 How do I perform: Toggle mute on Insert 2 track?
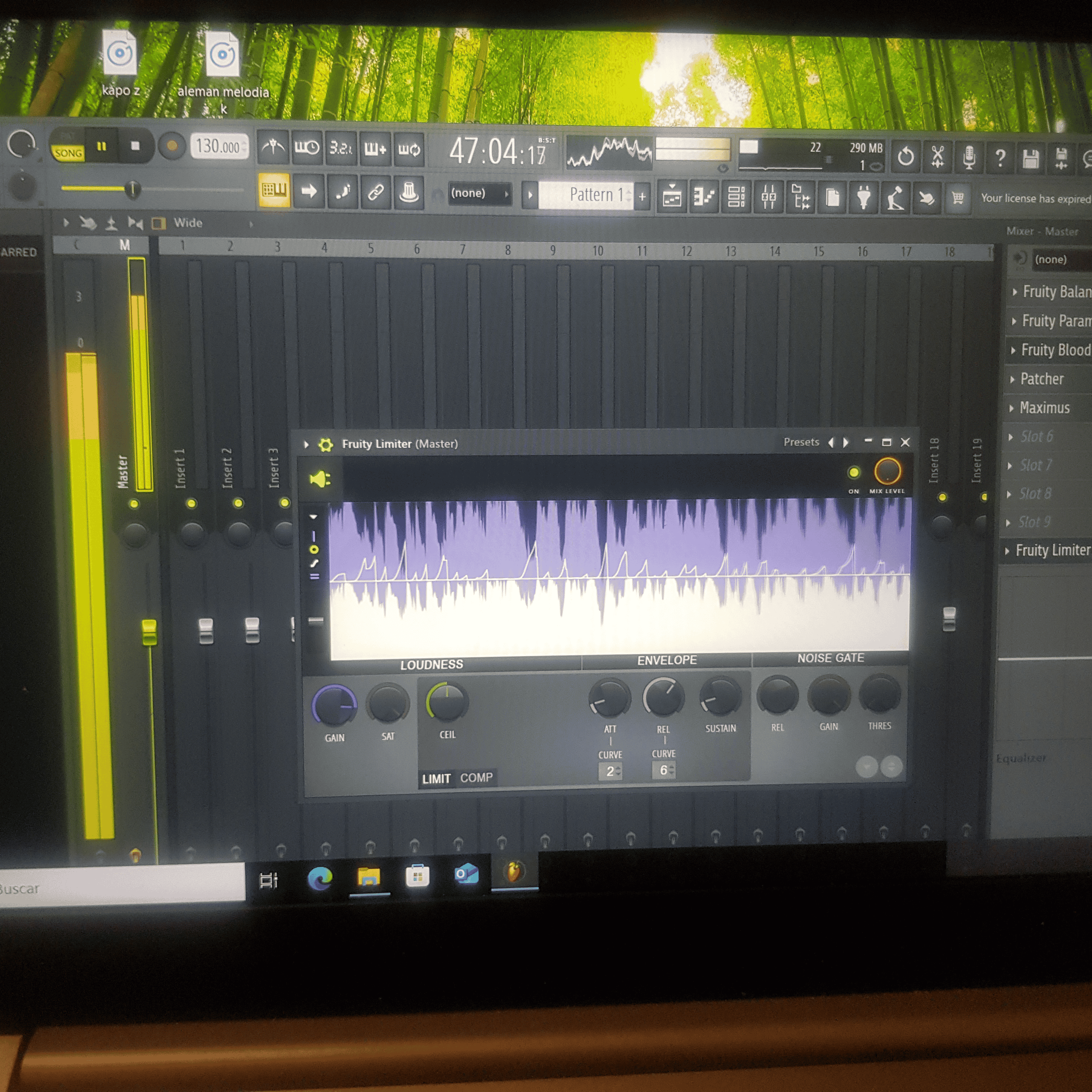point(239,502)
